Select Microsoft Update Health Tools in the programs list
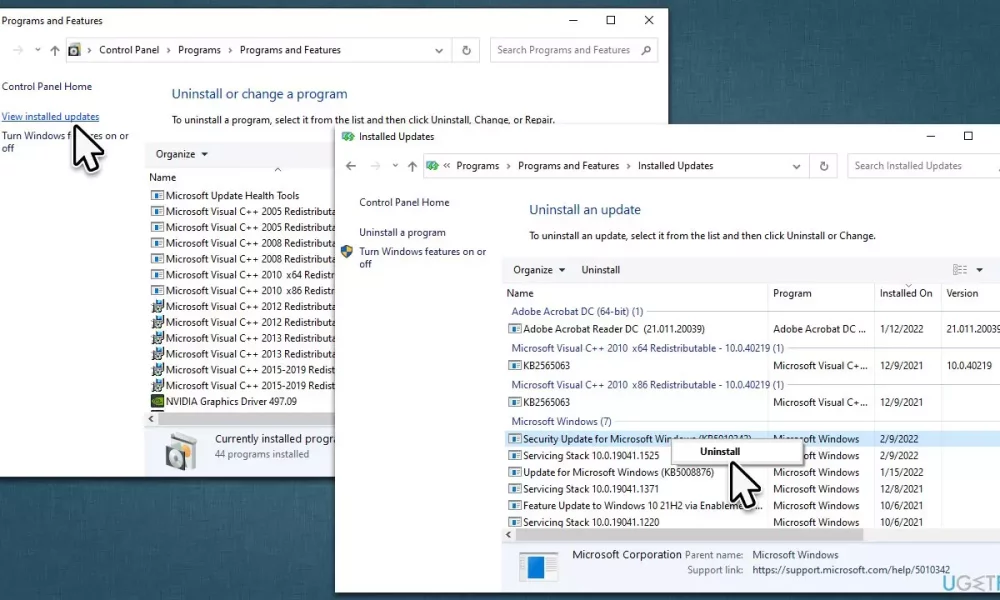 pyautogui.click(x=242, y=196)
